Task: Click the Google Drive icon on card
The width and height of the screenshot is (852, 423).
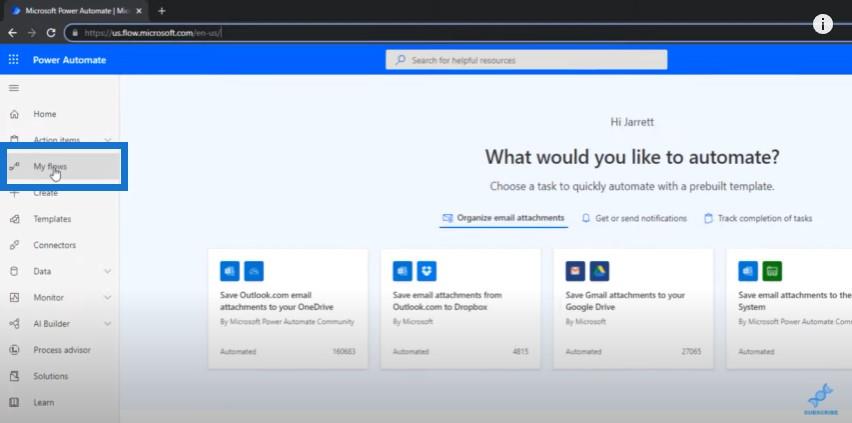Action: (599, 271)
